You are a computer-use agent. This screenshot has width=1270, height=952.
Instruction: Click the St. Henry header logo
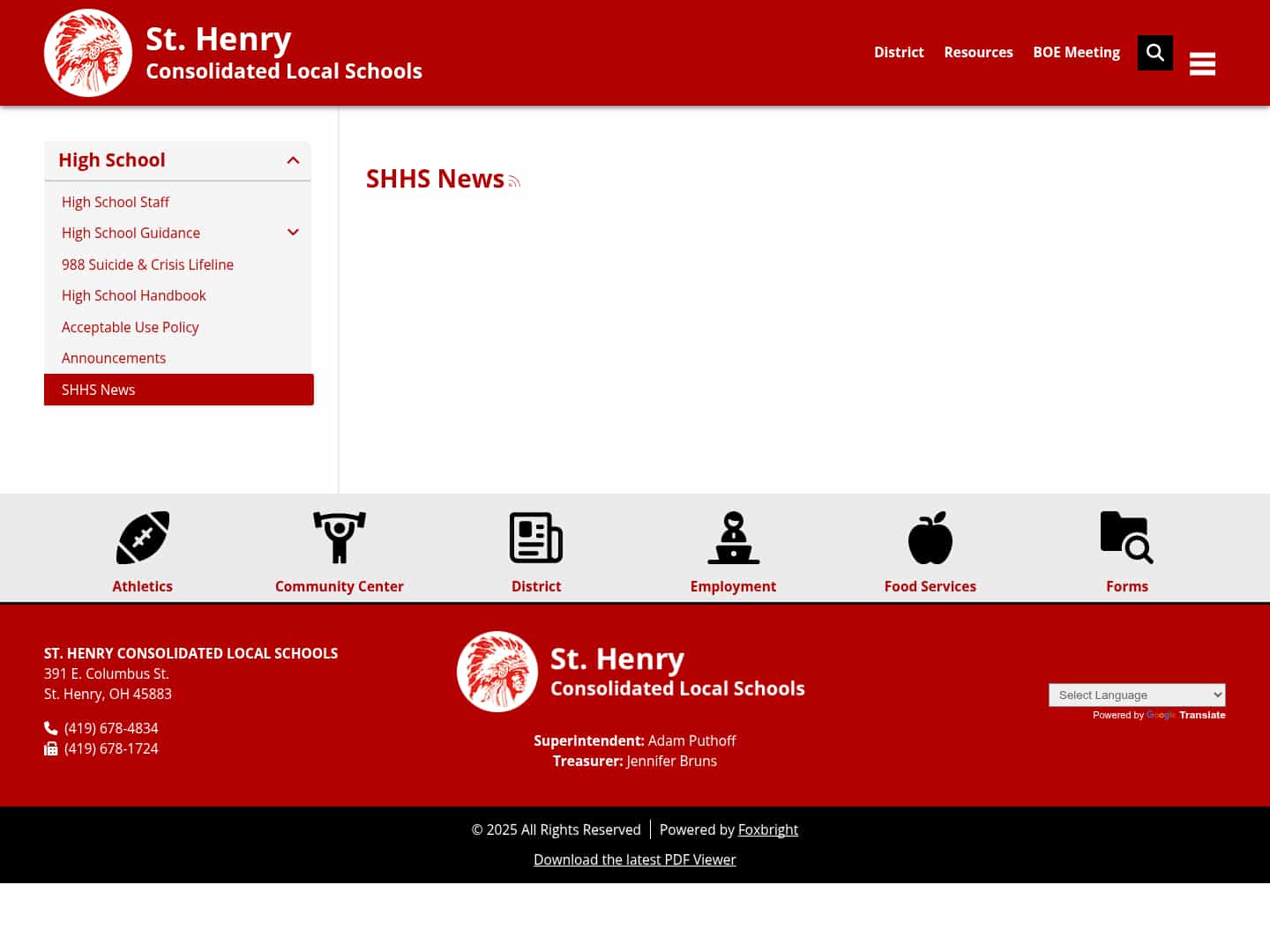[x=88, y=53]
